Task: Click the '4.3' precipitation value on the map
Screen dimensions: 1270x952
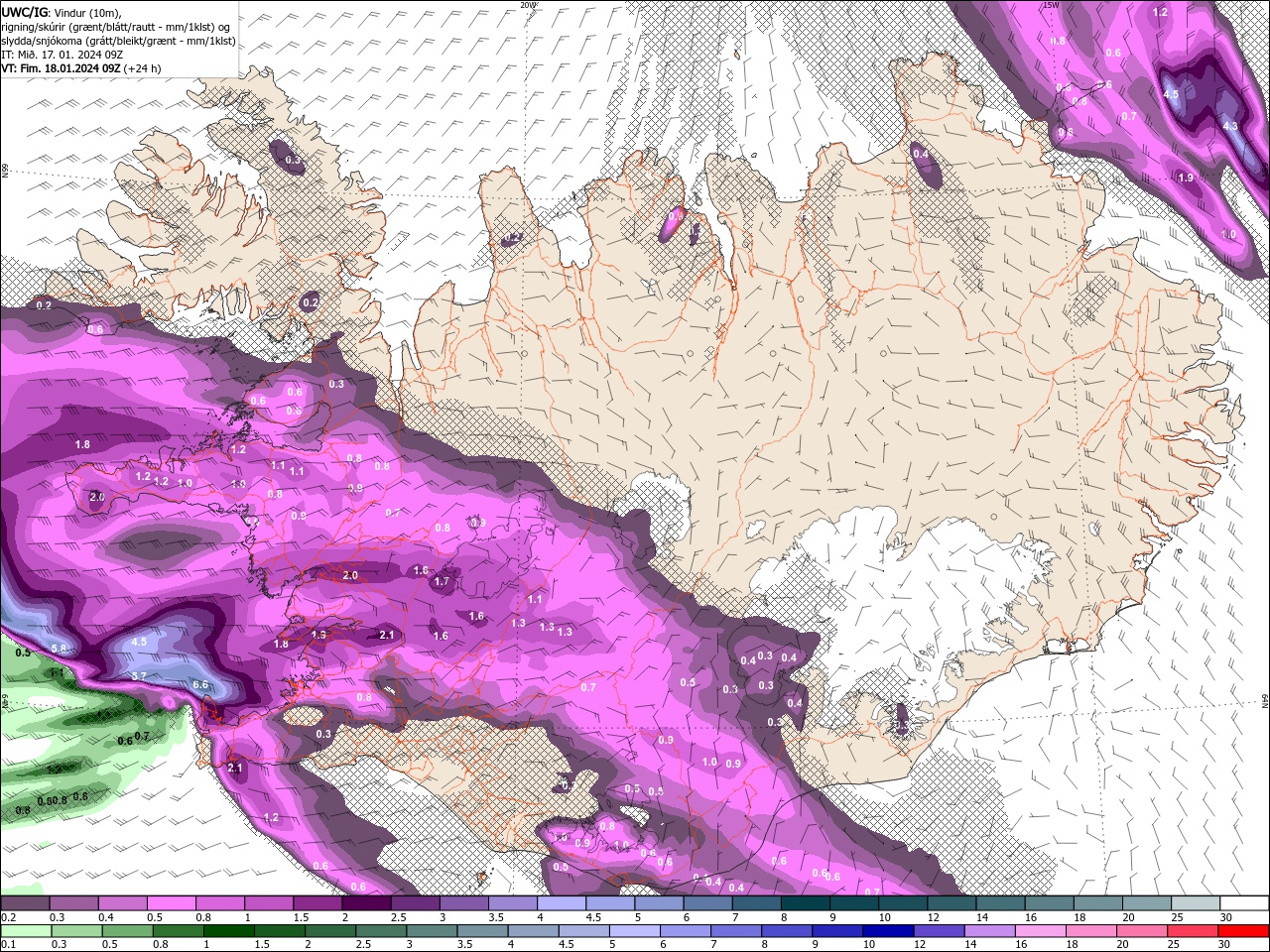Action: click(1230, 126)
